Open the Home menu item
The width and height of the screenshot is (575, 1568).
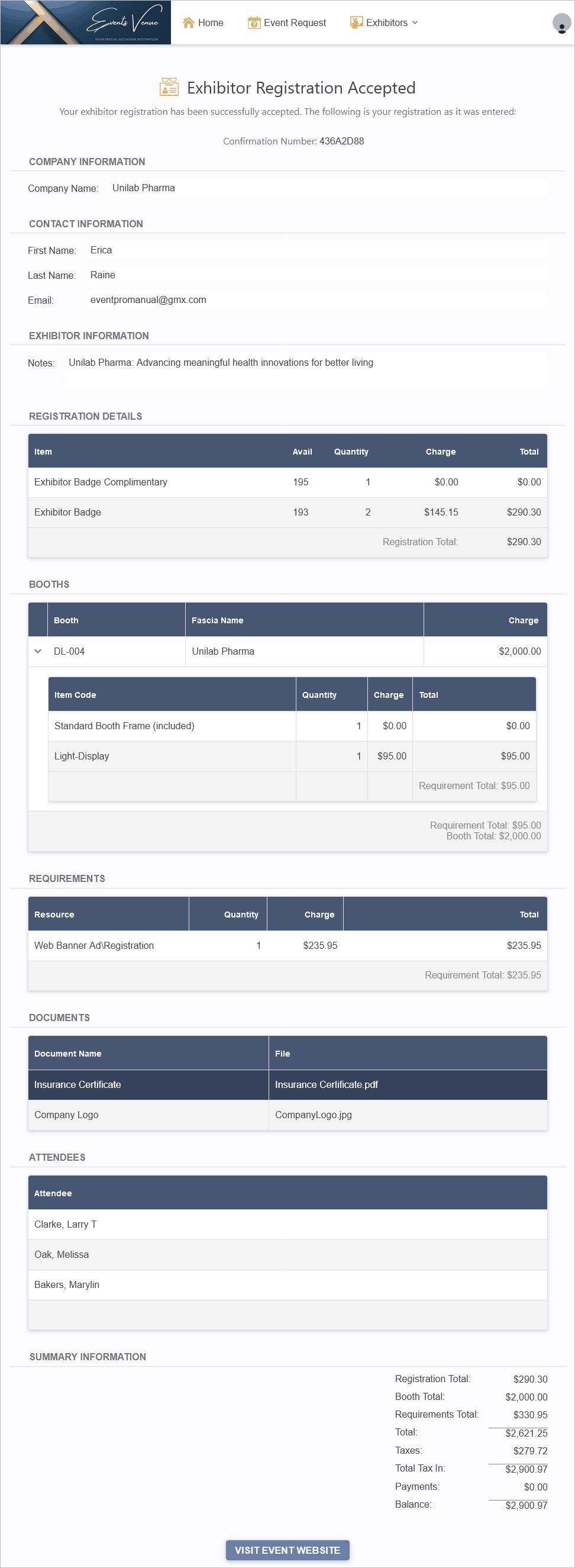203,22
